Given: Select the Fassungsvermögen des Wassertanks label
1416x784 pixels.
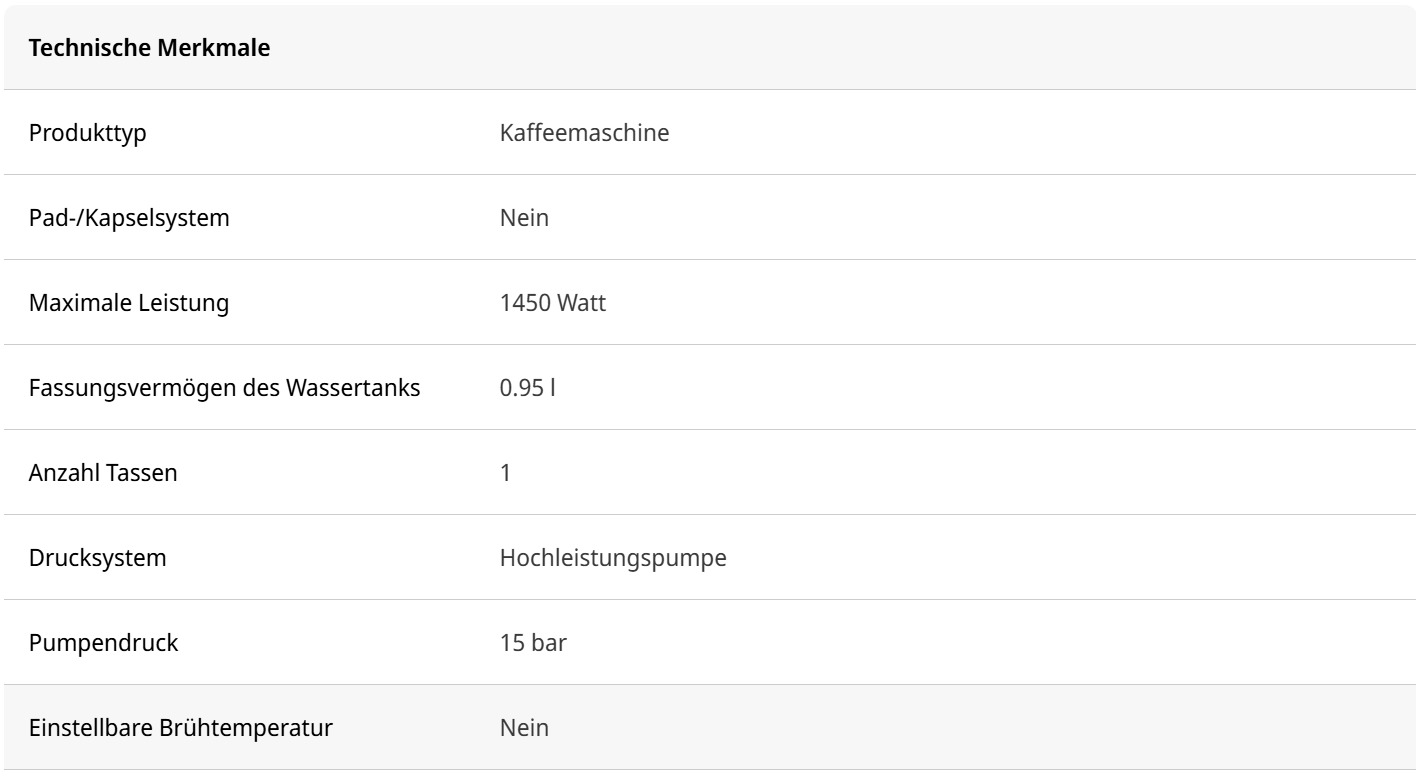Looking at the screenshot, I should pyautogui.click(x=224, y=387).
